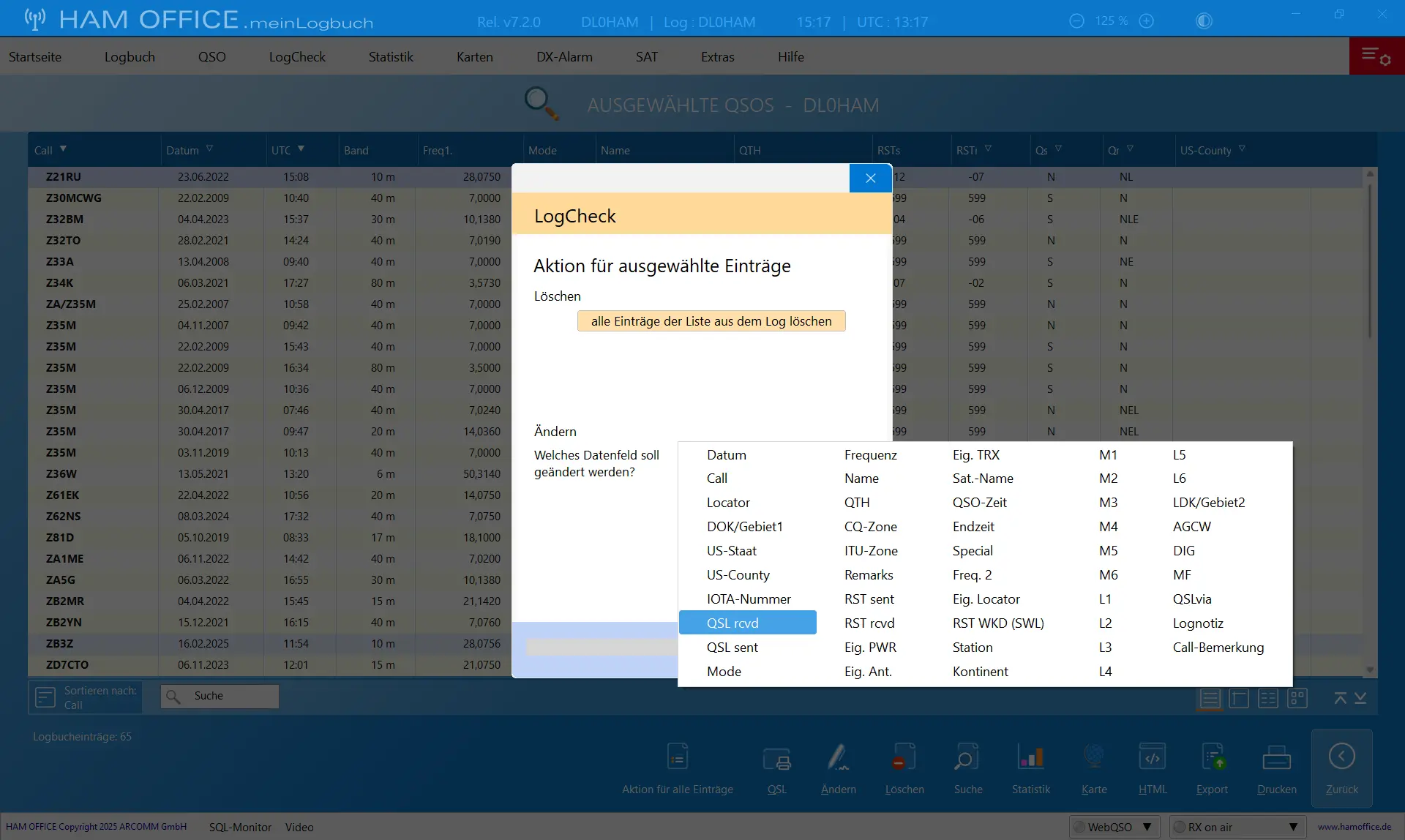Select the HTML export icon

pos(1152,757)
